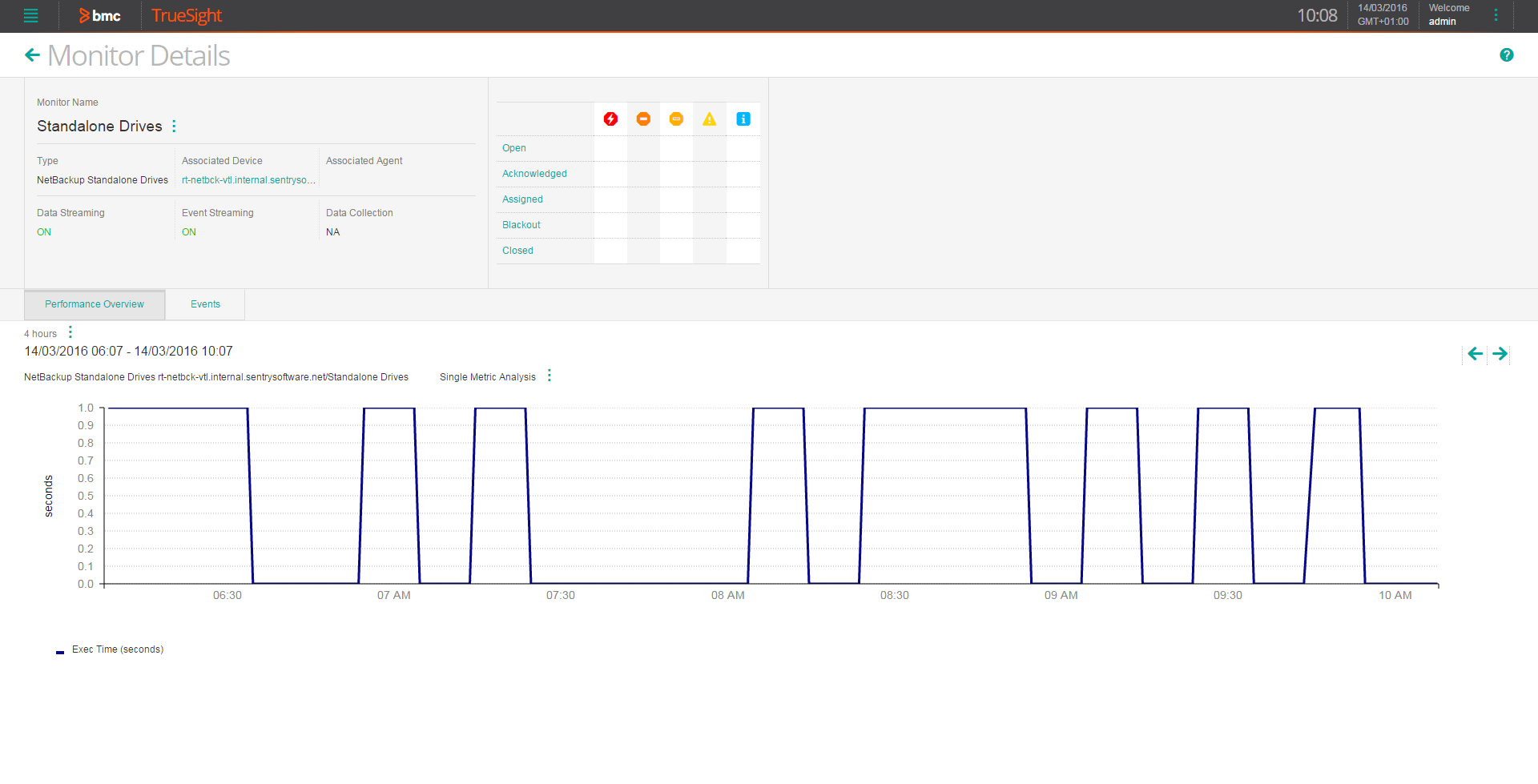Click the Standalone Drives monitor name

pos(99,126)
